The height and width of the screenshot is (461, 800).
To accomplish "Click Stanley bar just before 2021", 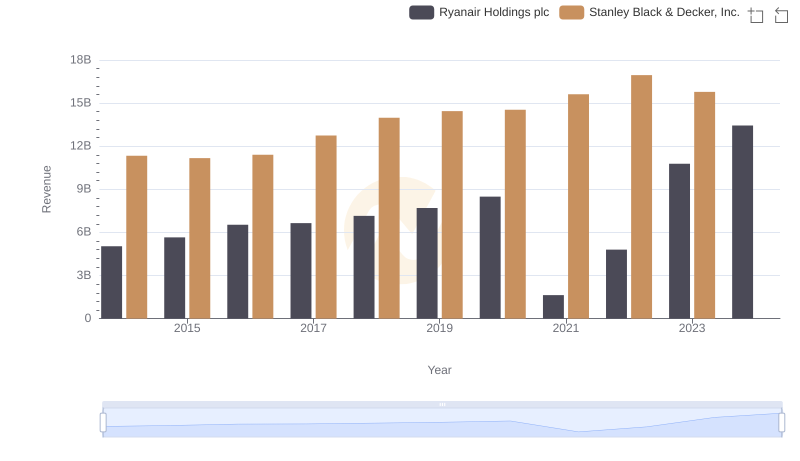I will 515,214.
